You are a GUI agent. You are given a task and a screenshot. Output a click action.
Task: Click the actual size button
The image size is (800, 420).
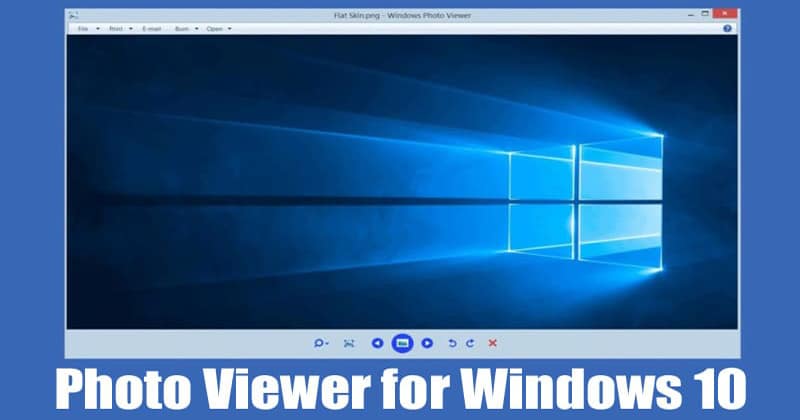coord(349,343)
